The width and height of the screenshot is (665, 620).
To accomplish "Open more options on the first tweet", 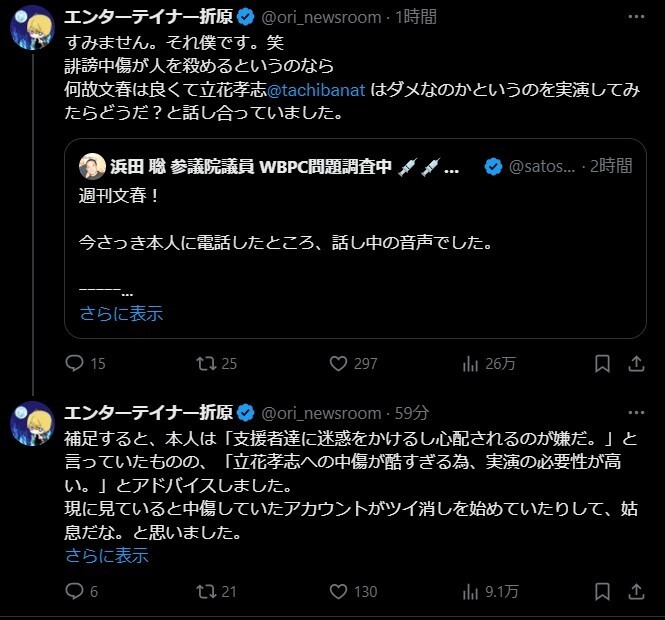I will coord(634,17).
